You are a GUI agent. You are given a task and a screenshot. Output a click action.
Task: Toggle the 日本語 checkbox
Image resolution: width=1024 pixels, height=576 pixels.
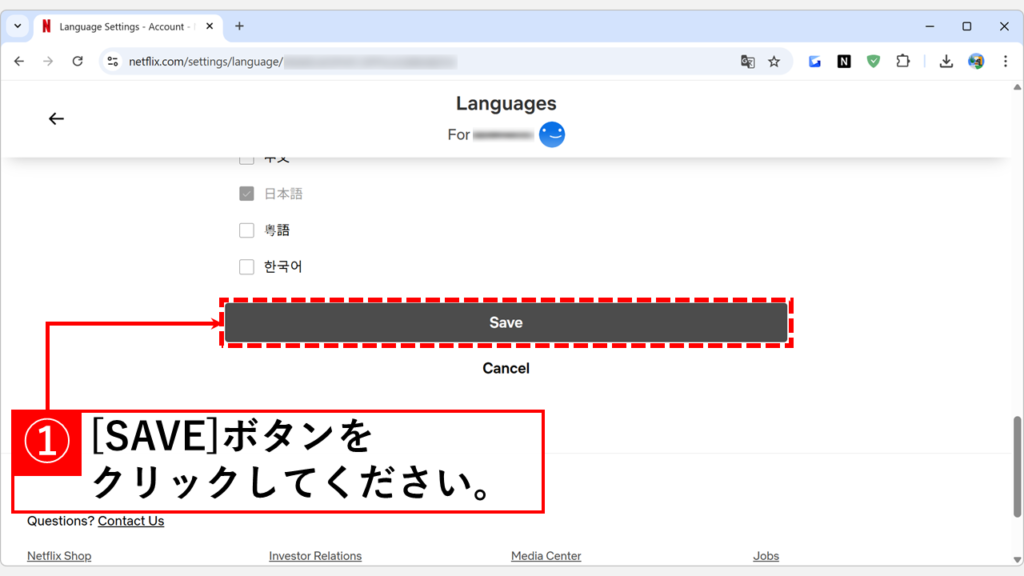coord(246,194)
